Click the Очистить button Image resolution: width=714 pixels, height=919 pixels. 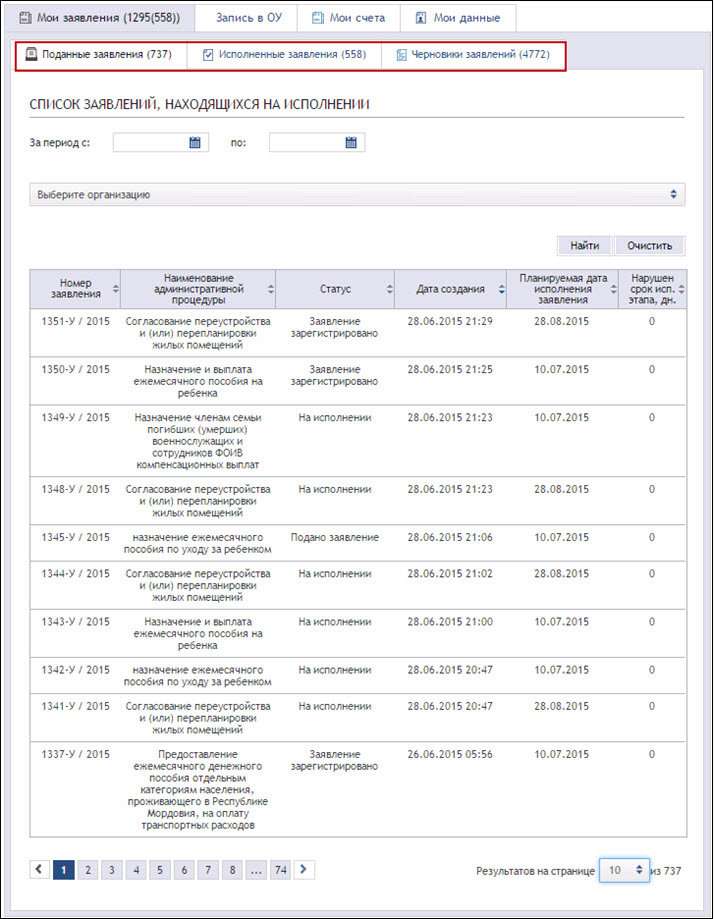coord(650,246)
